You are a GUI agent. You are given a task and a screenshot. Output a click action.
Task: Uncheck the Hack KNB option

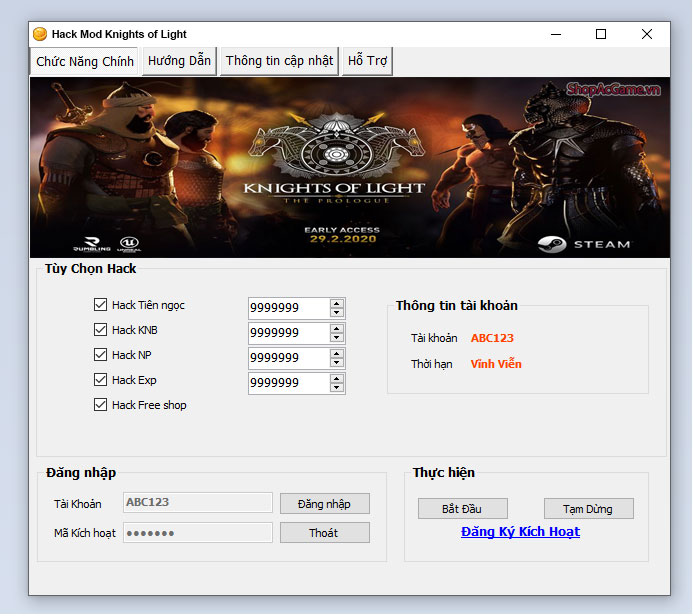click(100, 330)
